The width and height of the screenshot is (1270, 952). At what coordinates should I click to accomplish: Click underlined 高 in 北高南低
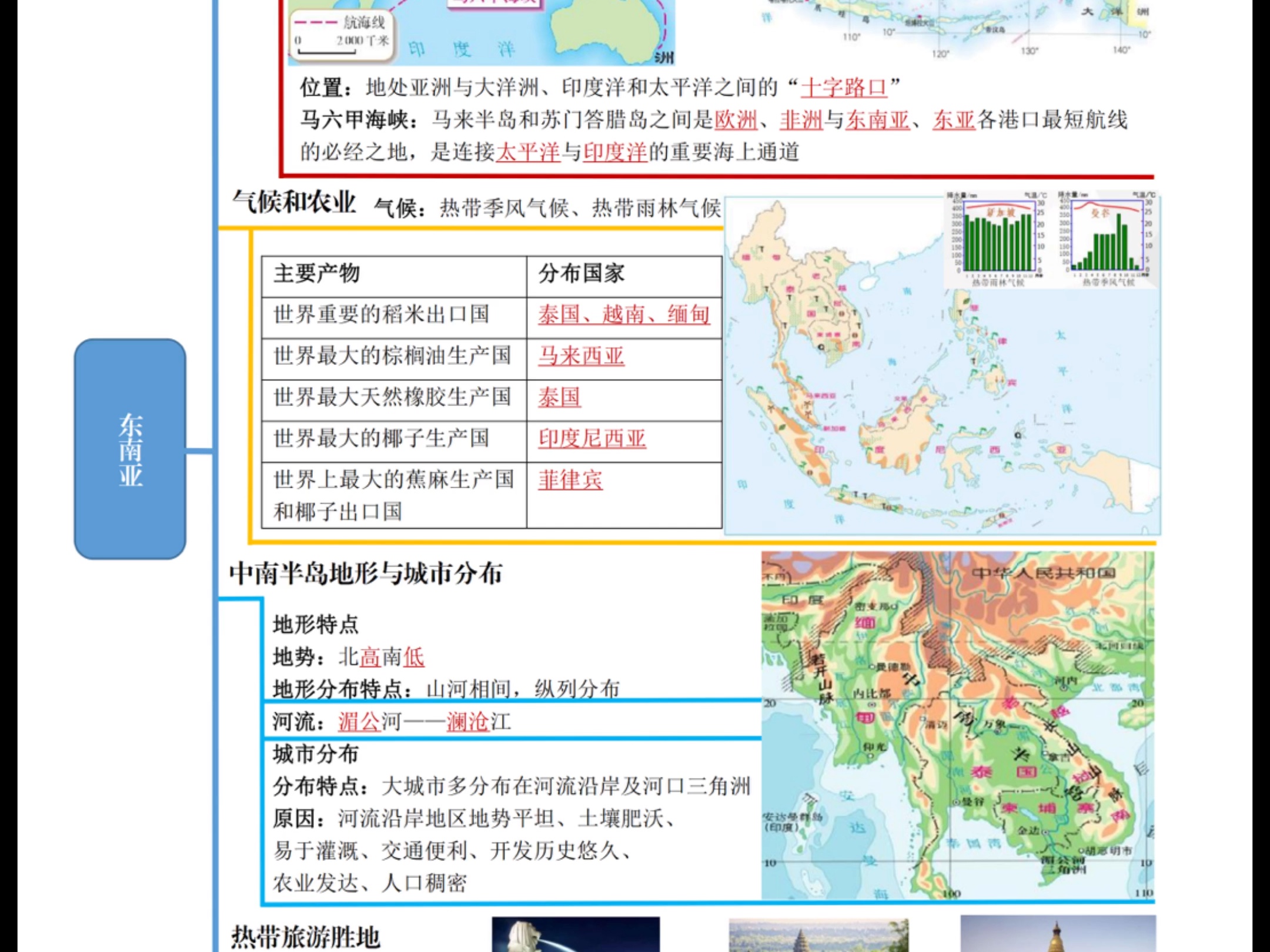(x=370, y=656)
